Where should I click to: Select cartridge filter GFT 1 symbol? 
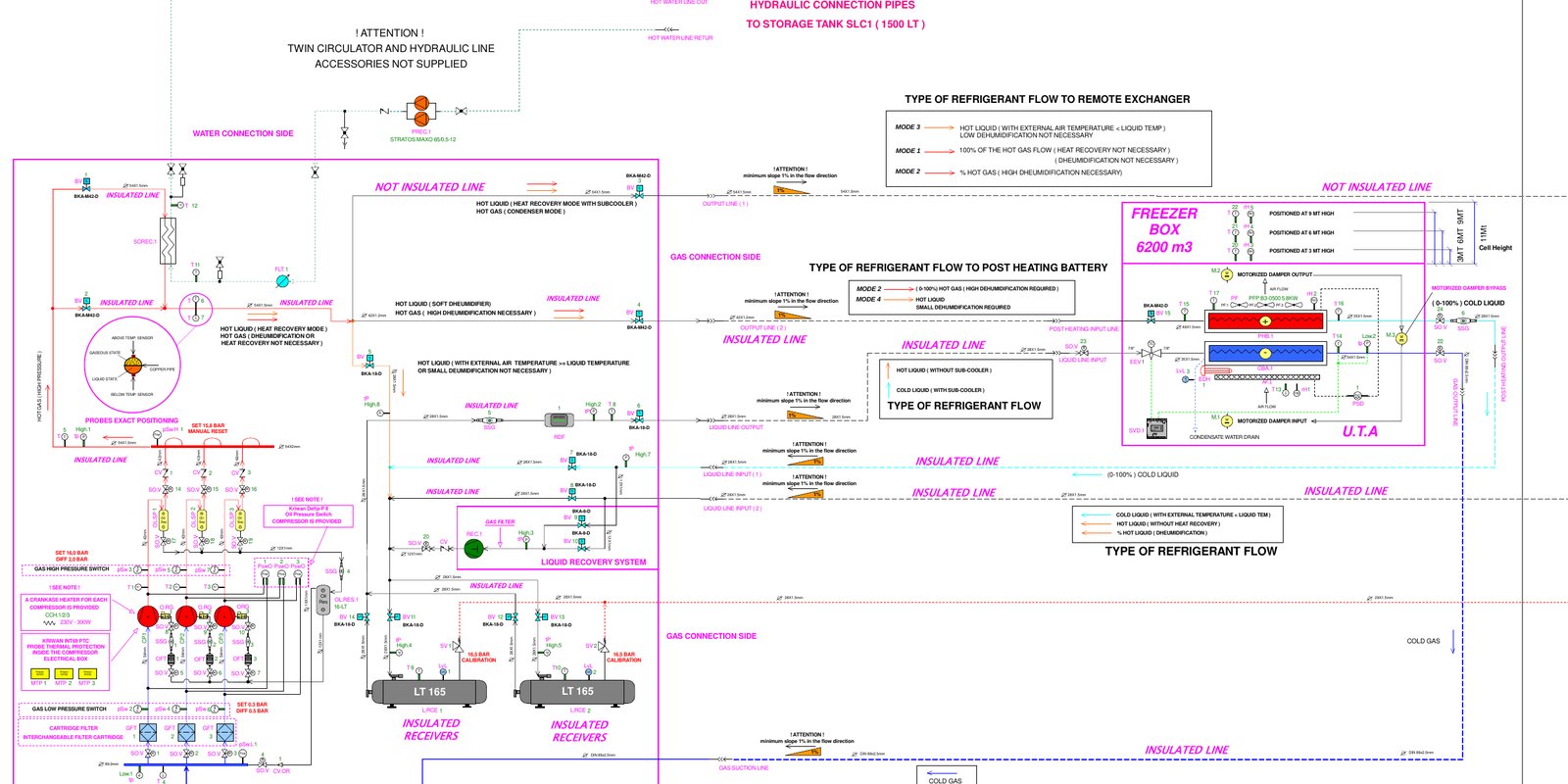point(148,732)
